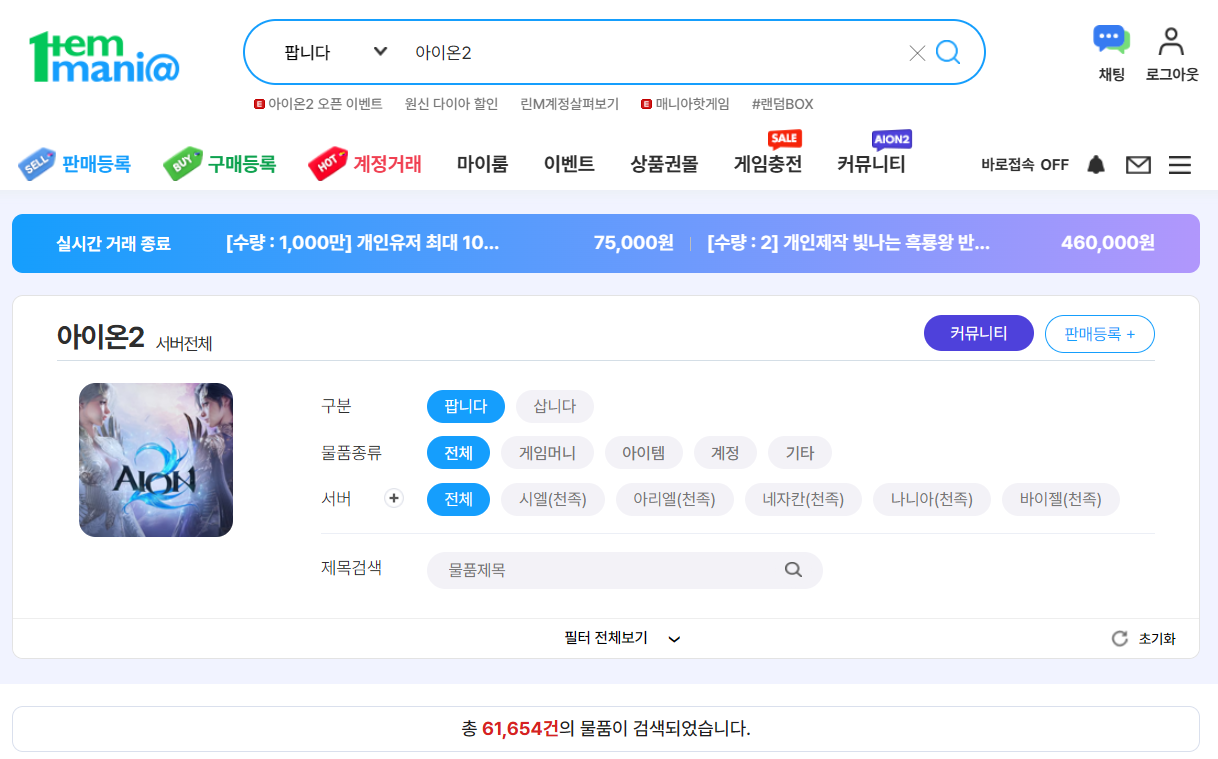The image size is (1218, 759).
Task: Select 삽니다 in the 구분 filter
Action: click(x=555, y=407)
